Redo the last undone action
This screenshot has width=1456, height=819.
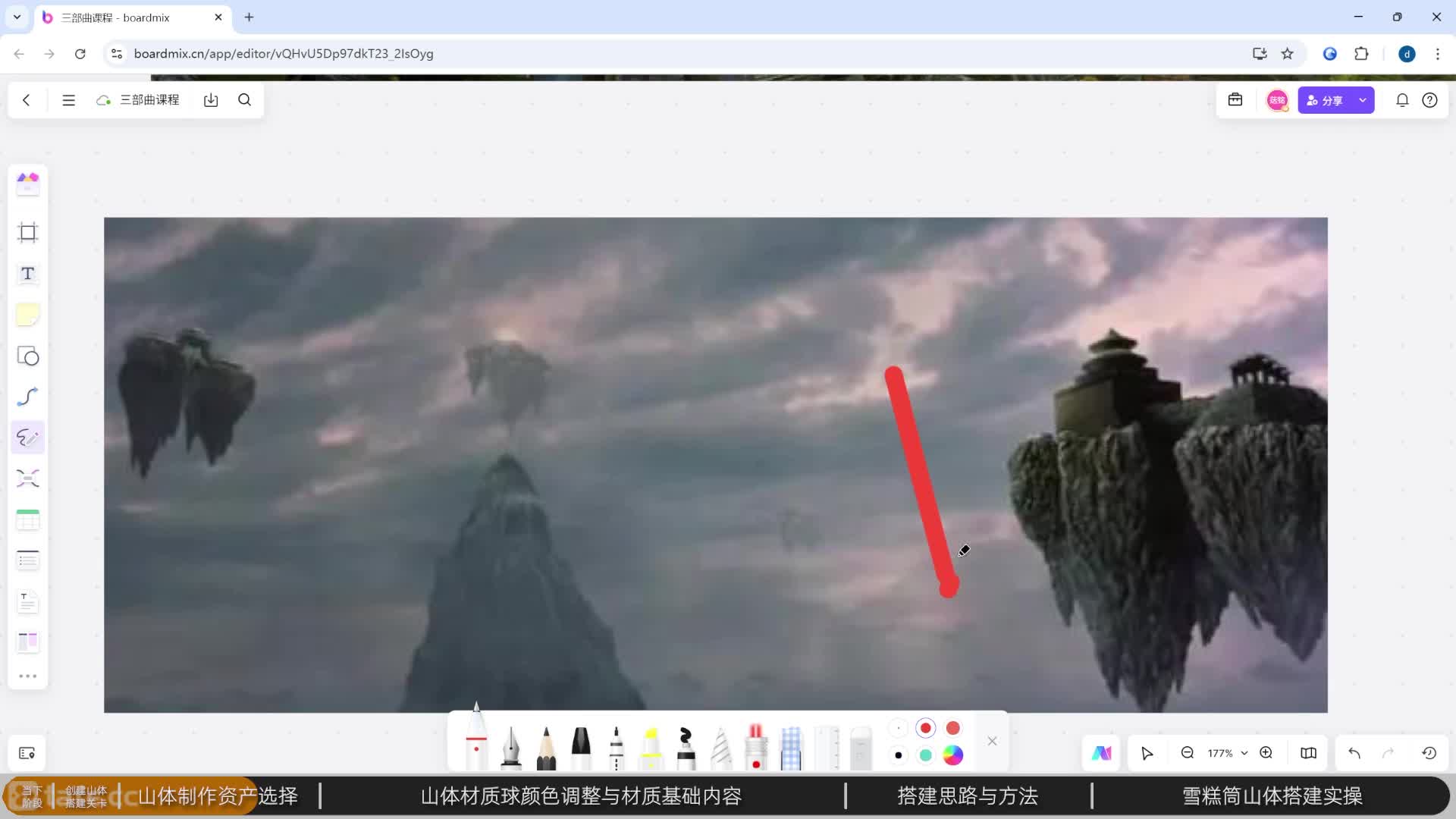(x=1389, y=753)
